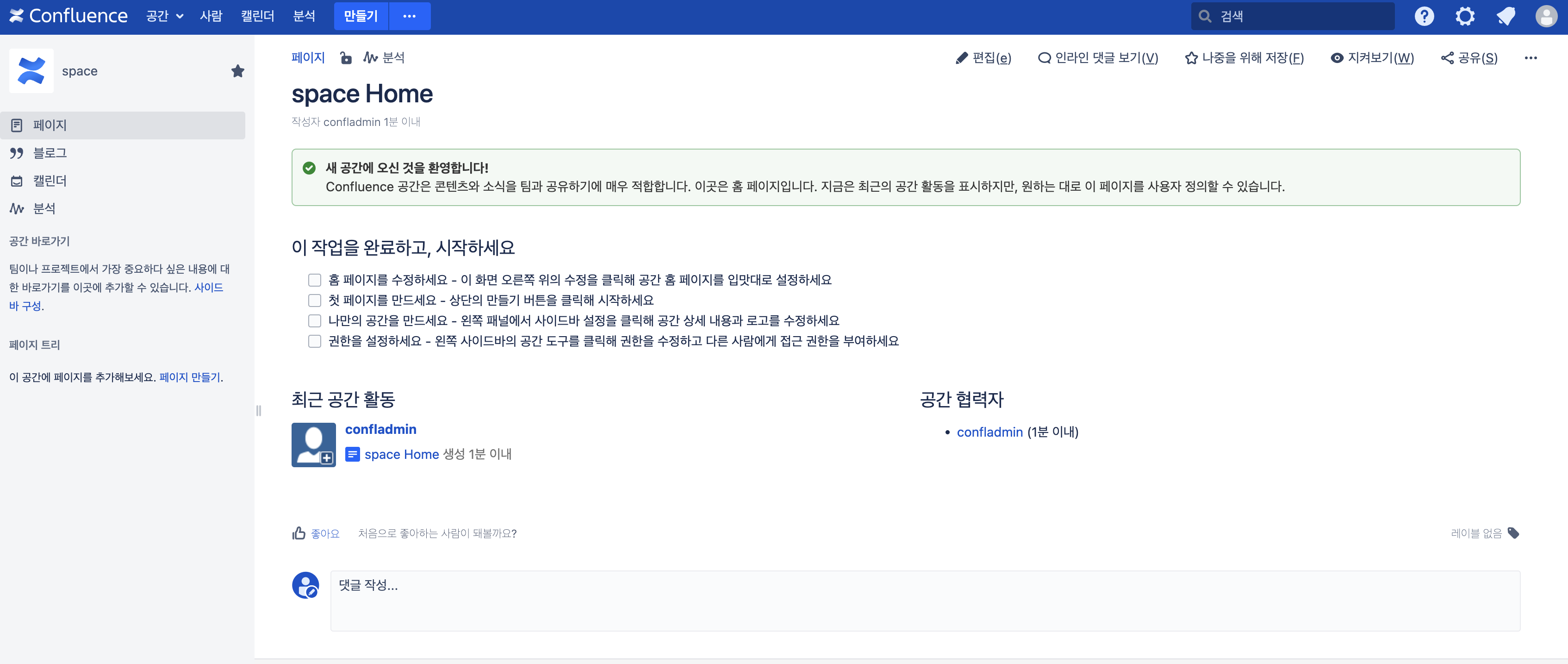
Task: Open 캘린더 in the top navigation
Action: pyautogui.click(x=257, y=17)
